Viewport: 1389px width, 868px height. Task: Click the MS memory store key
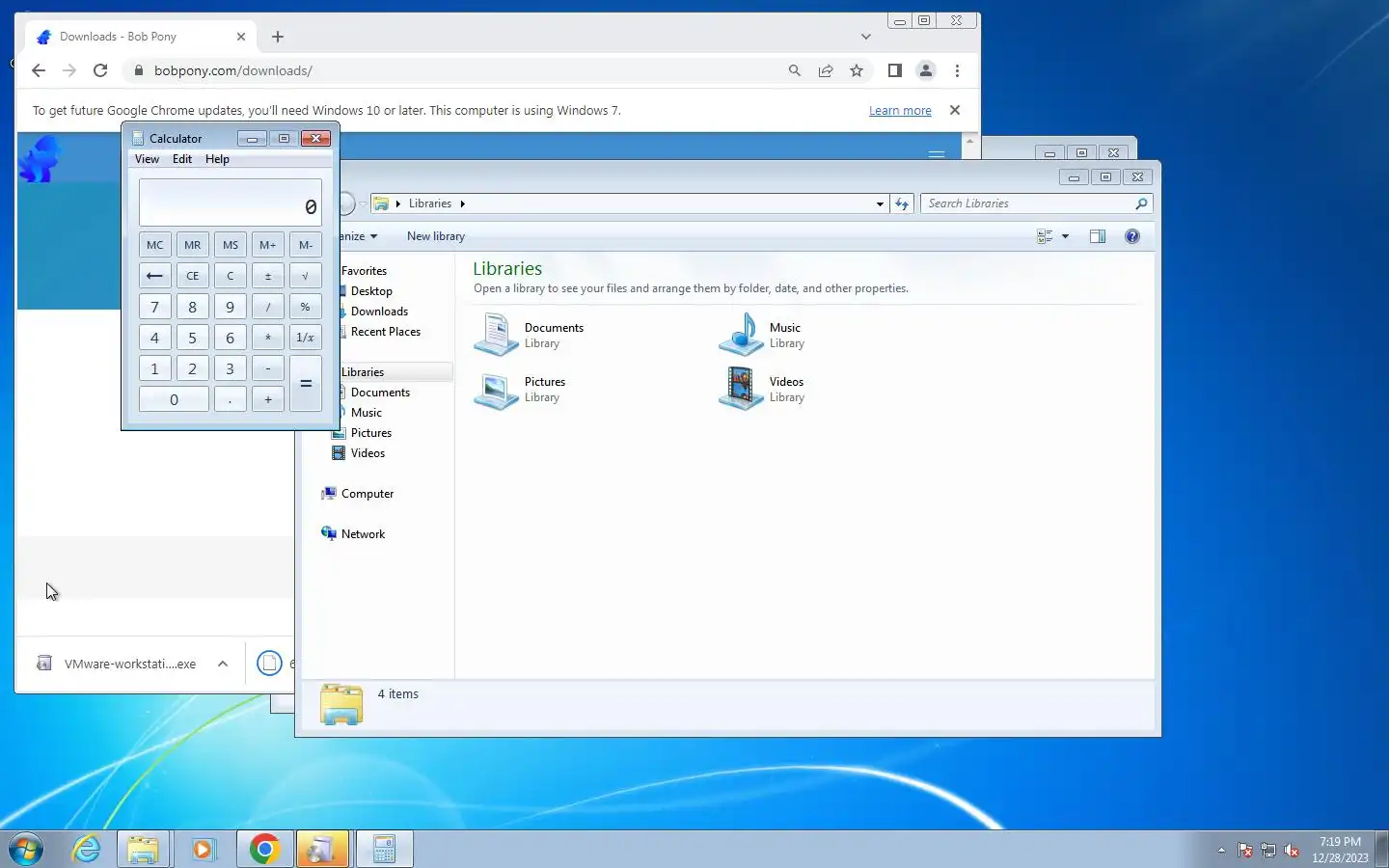[230, 245]
